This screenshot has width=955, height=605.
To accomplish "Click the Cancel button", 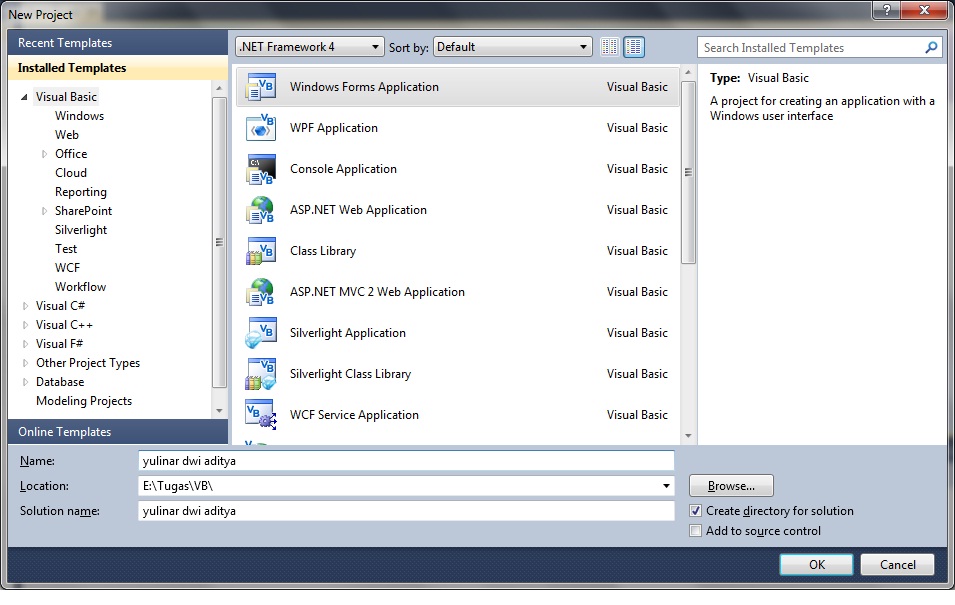I will click(897, 564).
